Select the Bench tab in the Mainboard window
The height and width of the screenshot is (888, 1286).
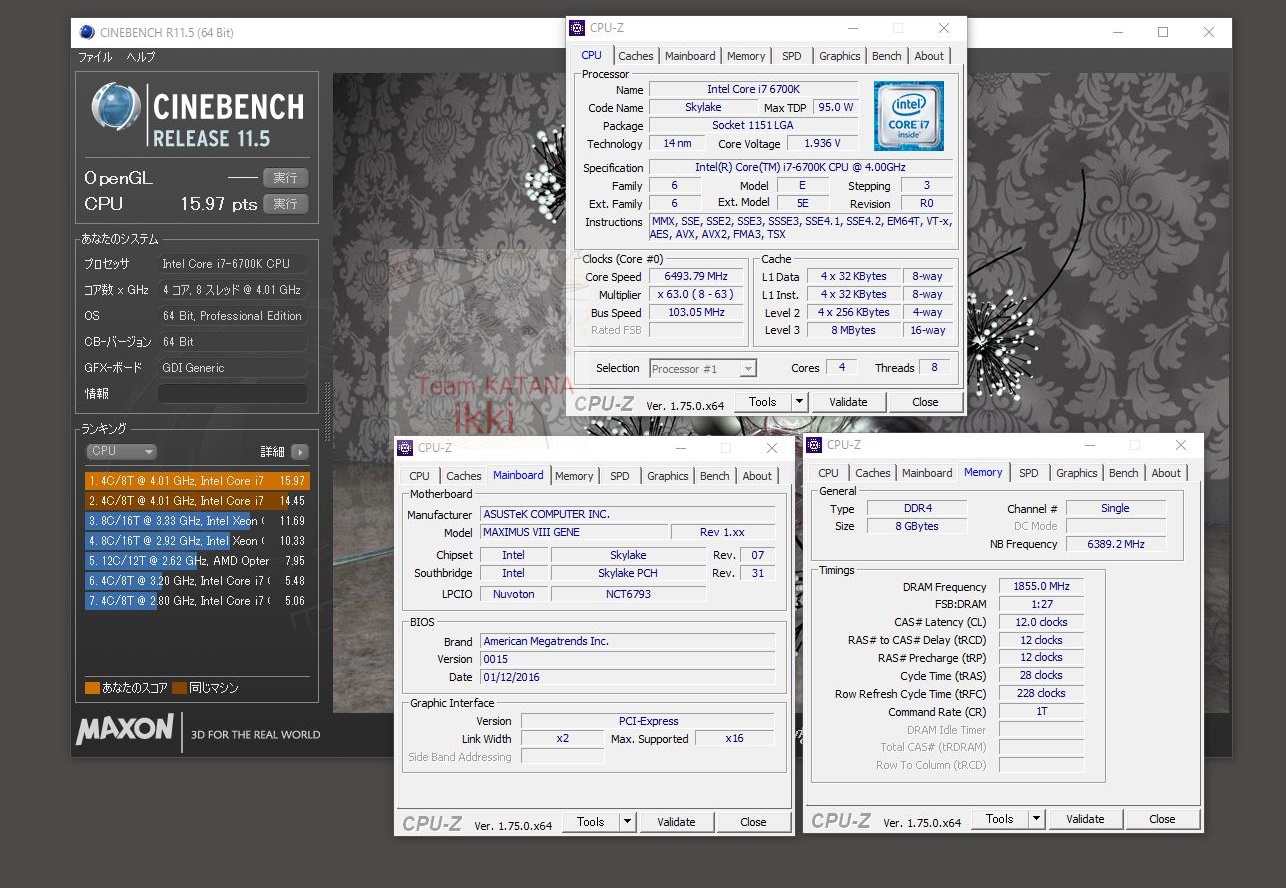714,476
